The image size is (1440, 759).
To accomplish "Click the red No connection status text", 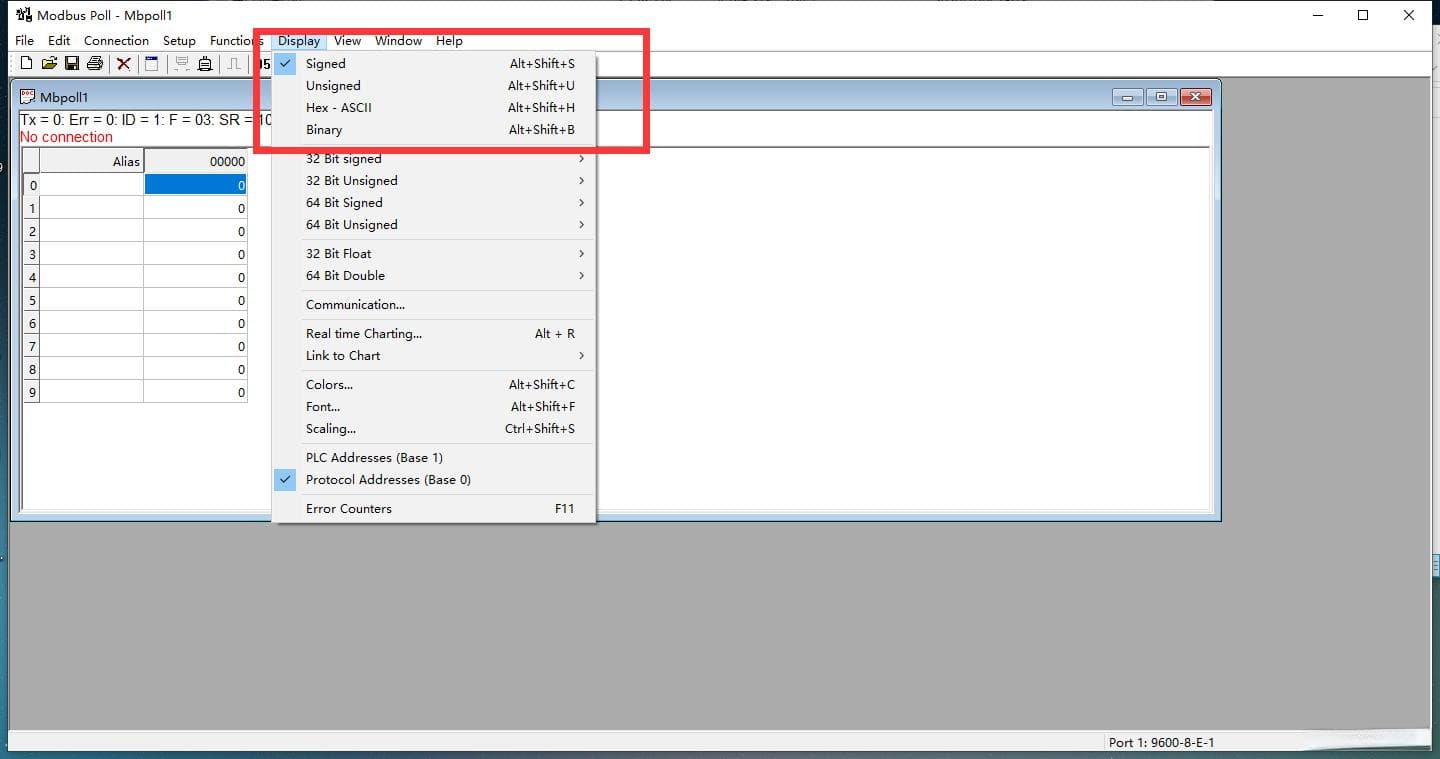I will click(x=66, y=137).
